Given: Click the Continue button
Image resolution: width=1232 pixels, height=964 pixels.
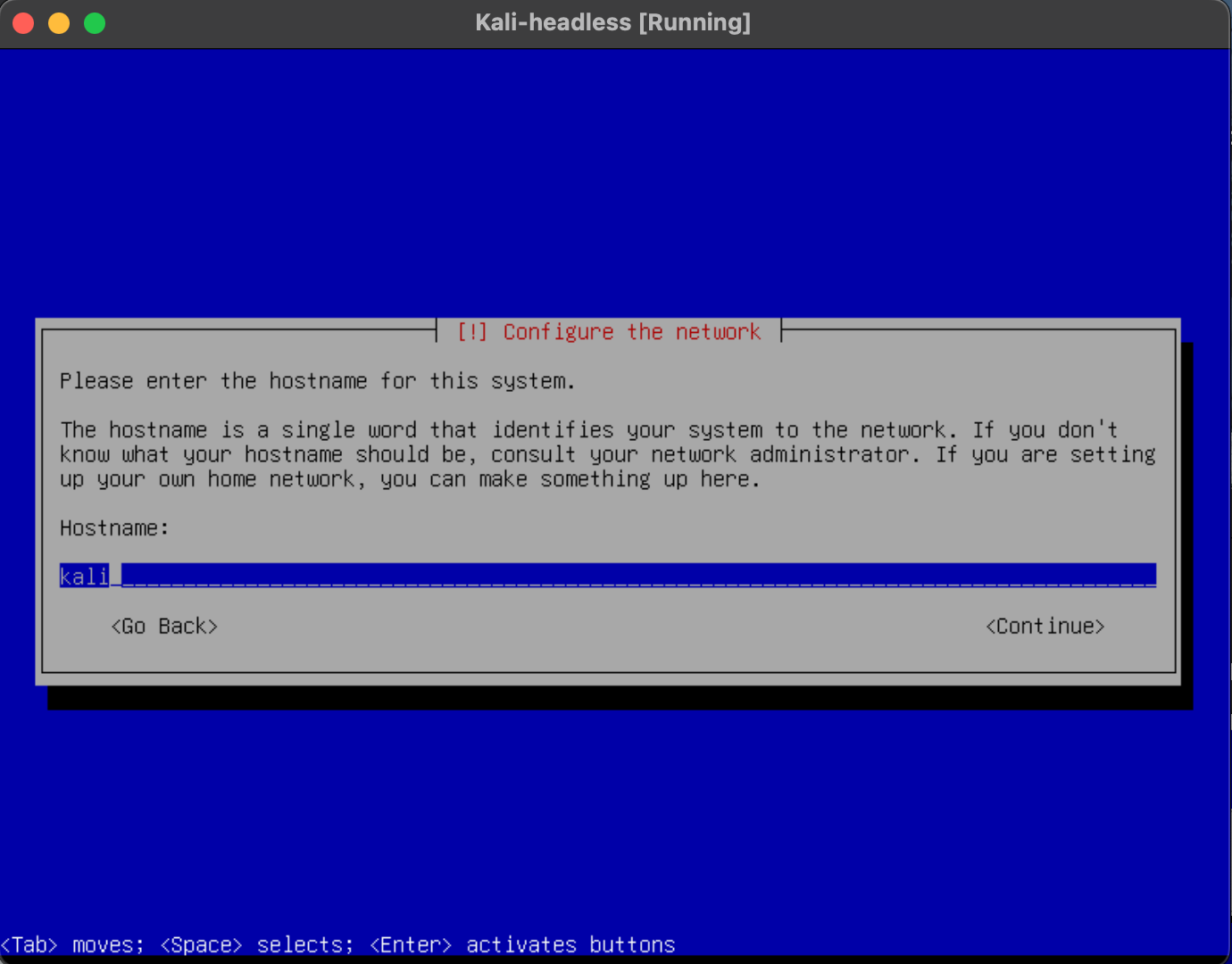Looking at the screenshot, I should (1045, 627).
